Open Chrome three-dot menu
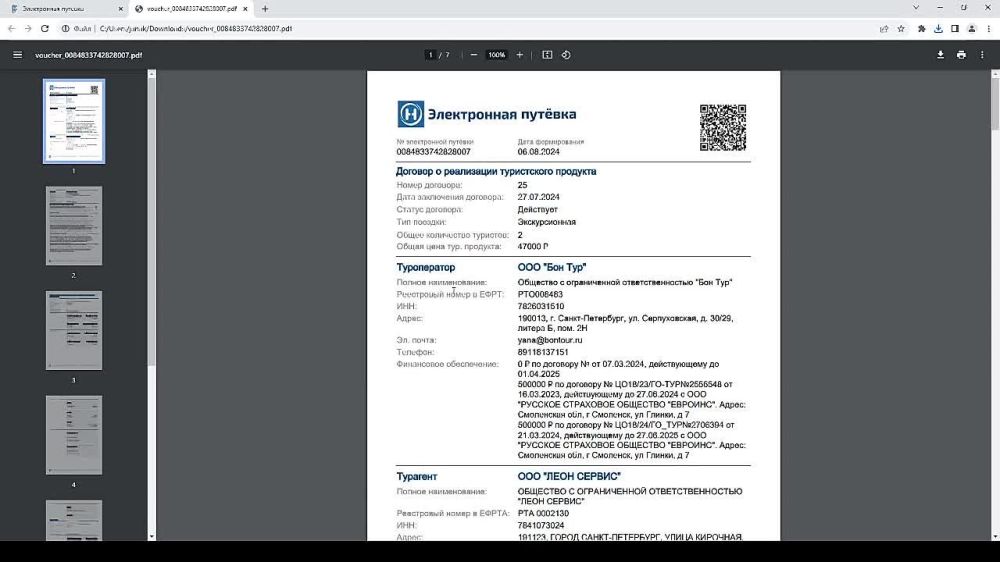 click(989, 29)
